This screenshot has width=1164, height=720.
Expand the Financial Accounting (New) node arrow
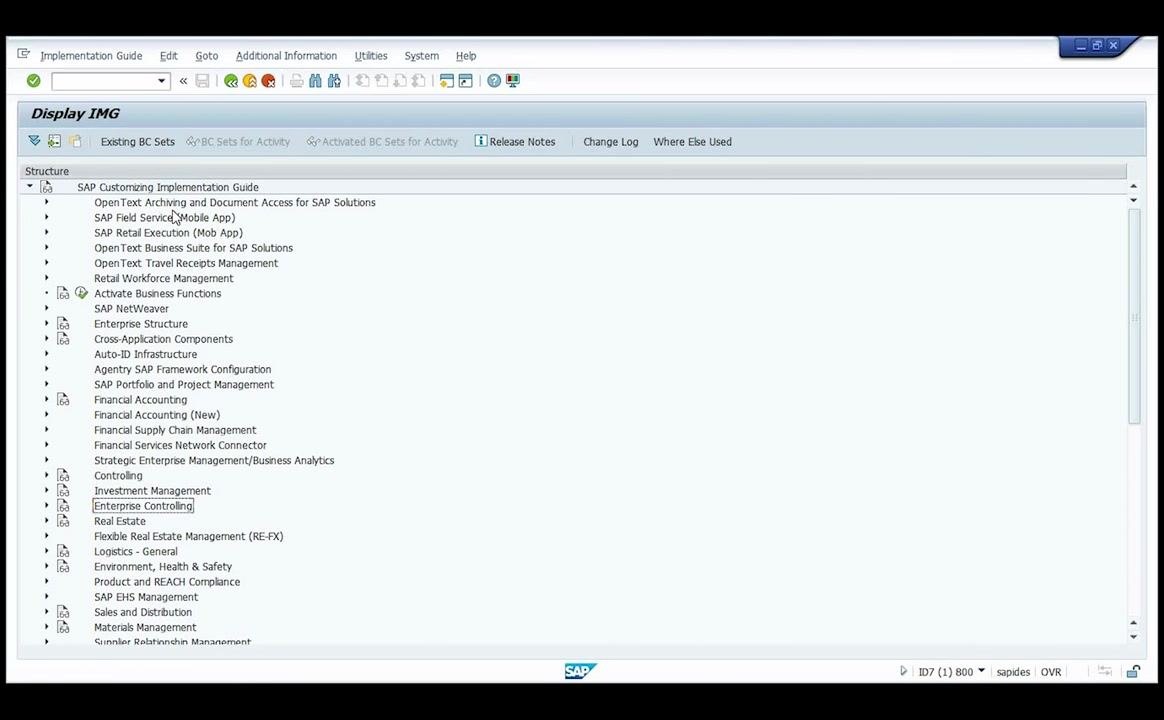(46, 414)
